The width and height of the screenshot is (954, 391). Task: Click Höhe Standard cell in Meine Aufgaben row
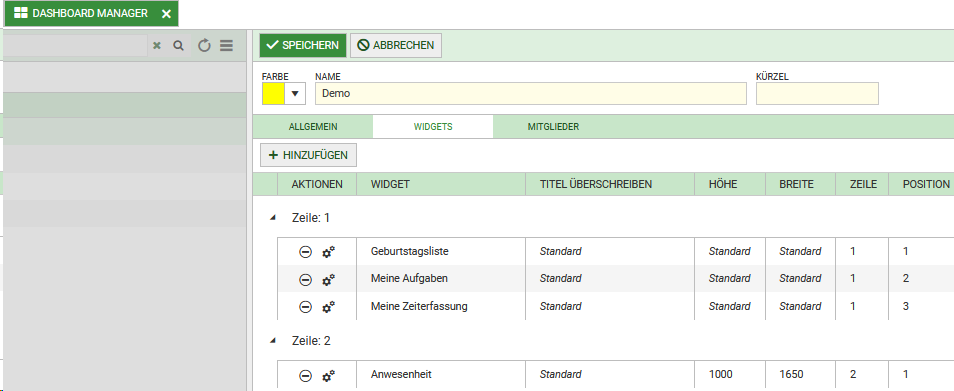coord(729,279)
